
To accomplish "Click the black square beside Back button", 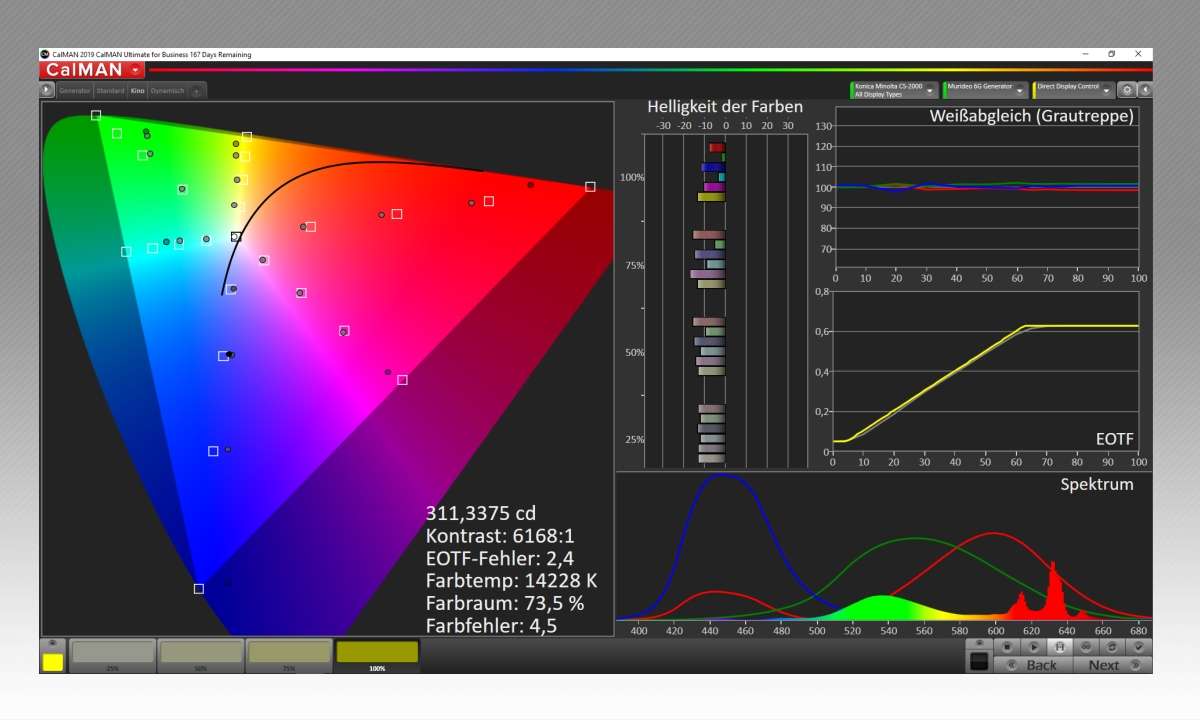I will coord(979,661).
